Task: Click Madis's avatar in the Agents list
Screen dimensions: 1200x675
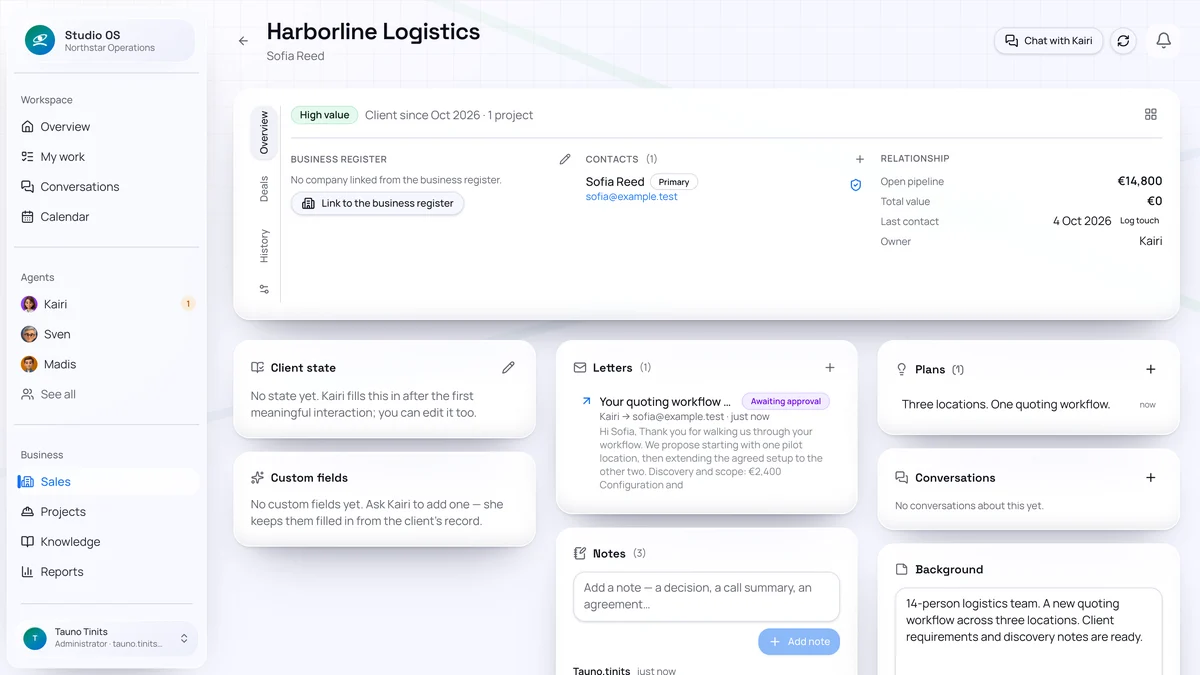Action: coord(29,364)
